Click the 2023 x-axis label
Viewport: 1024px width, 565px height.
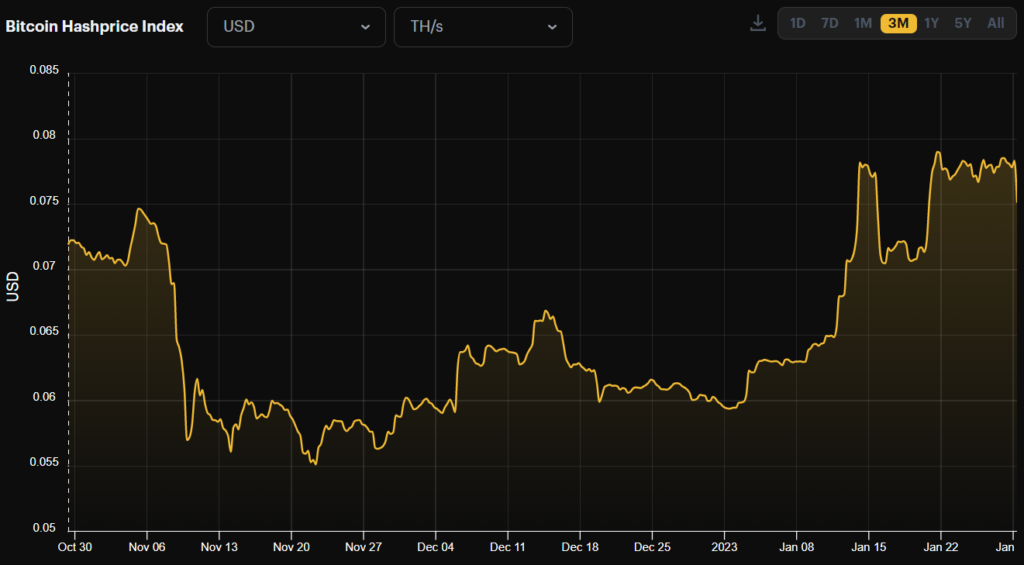coord(724,548)
